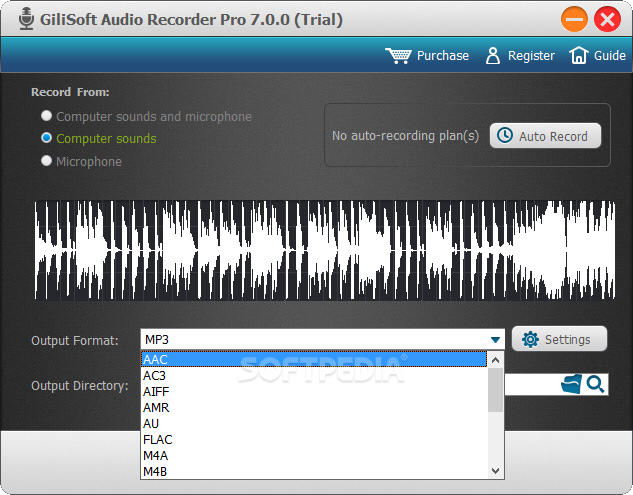Click the Auto Record button label
Viewport: 633px width, 495px height.
coord(553,136)
